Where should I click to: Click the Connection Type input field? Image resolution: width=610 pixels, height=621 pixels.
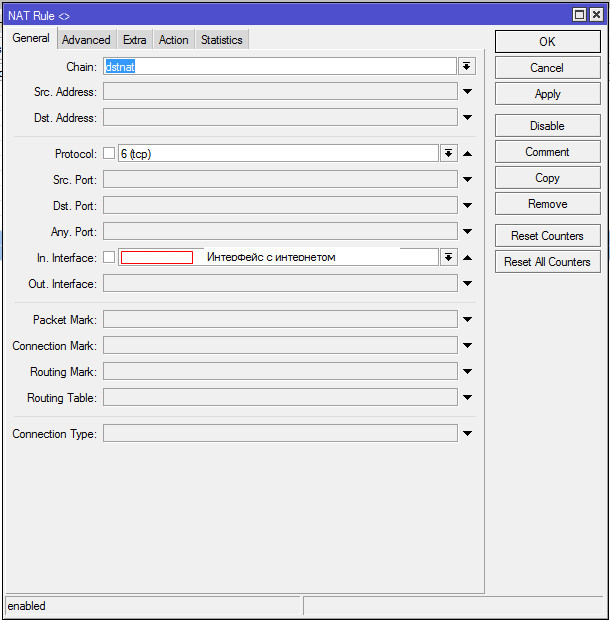[x=280, y=433]
